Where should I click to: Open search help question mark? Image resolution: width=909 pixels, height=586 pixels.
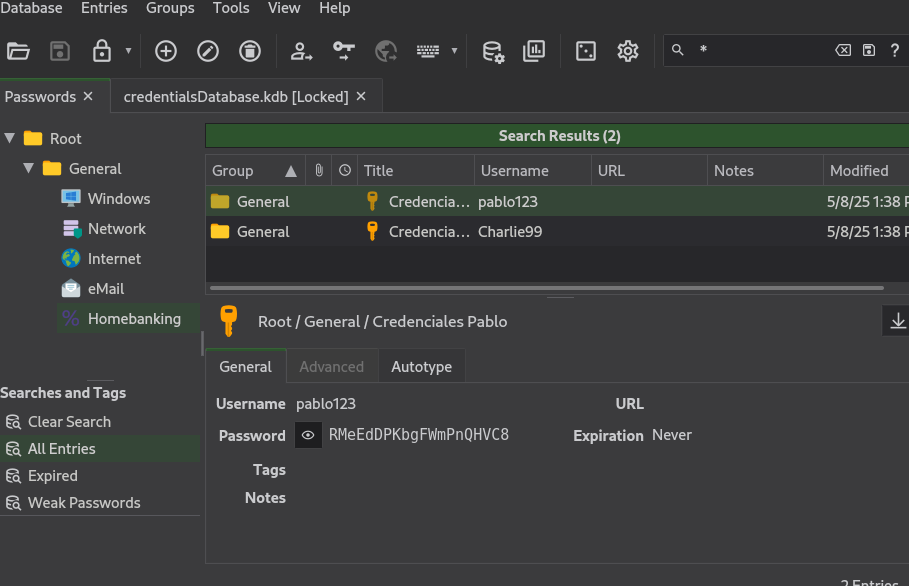click(x=895, y=50)
